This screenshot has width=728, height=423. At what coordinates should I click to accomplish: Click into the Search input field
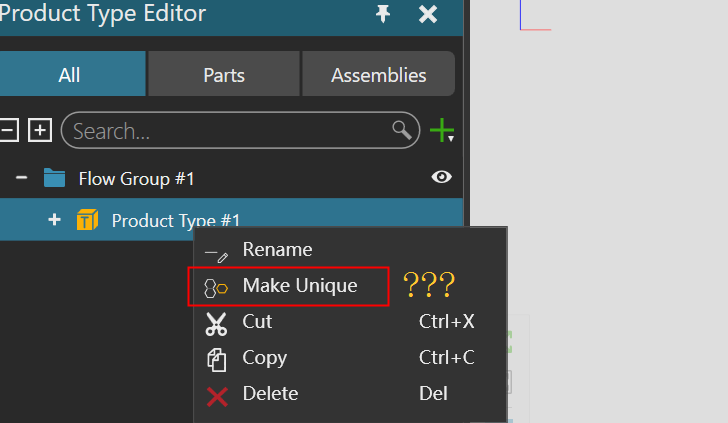click(225, 130)
